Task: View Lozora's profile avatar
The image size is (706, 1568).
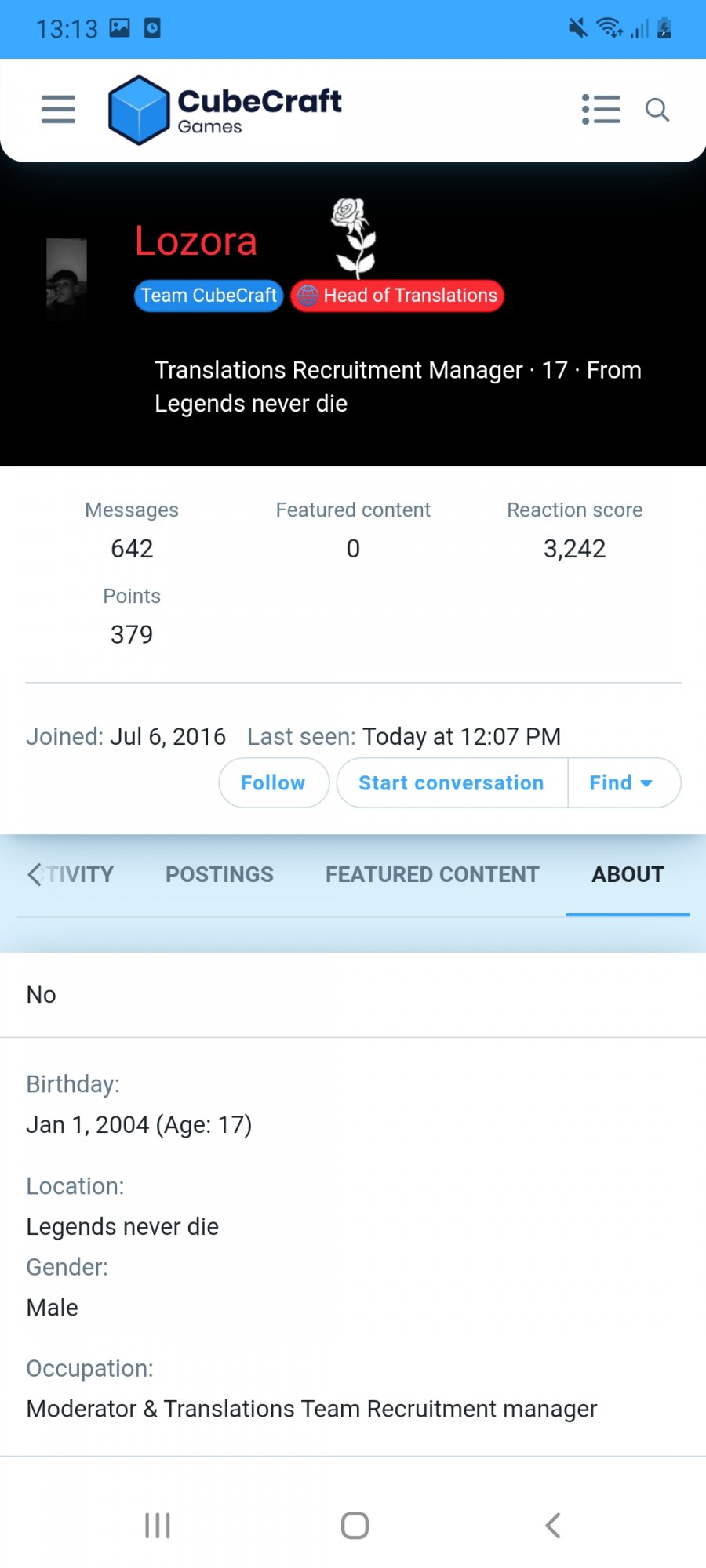Action: click(x=67, y=278)
